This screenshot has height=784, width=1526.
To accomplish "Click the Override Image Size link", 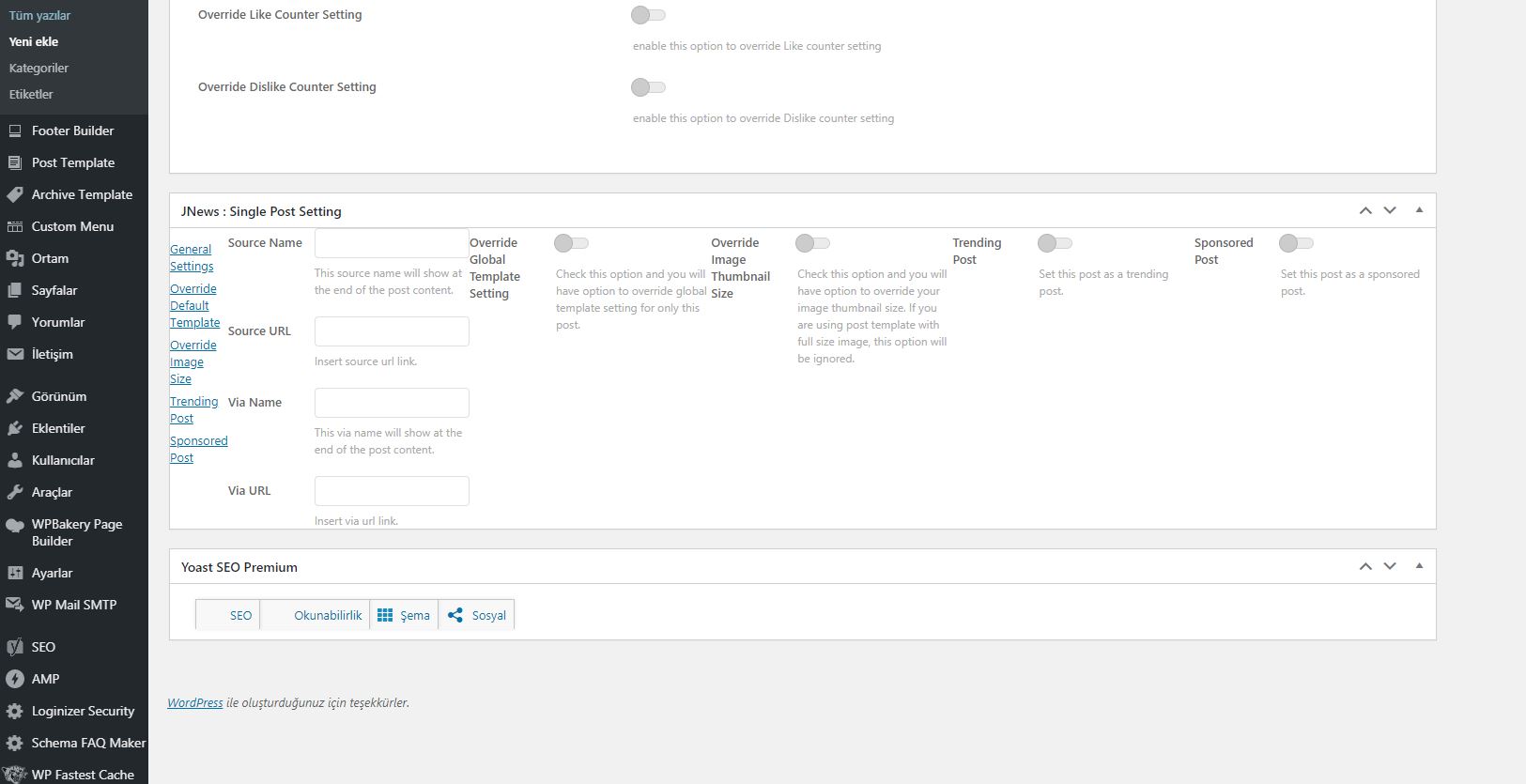I will click(x=193, y=362).
